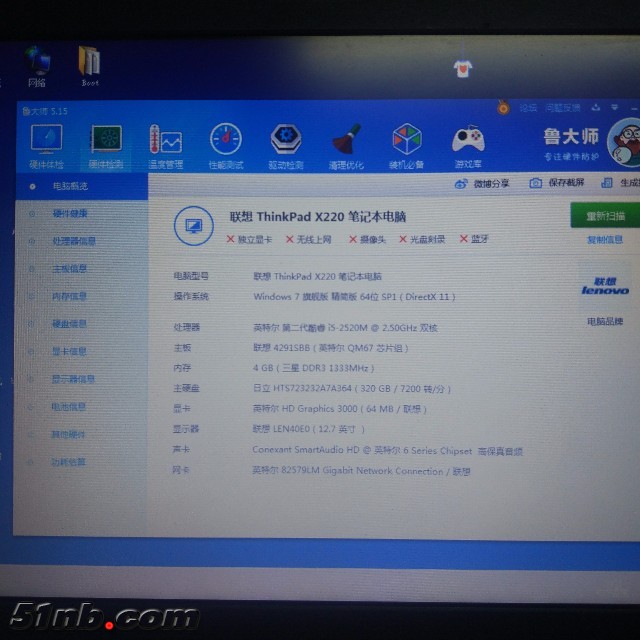The height and width of the screenshot is (640, 640).
Task: Click the 英特尔 HD Graphics 3000 value
Action: pos(340,409)
